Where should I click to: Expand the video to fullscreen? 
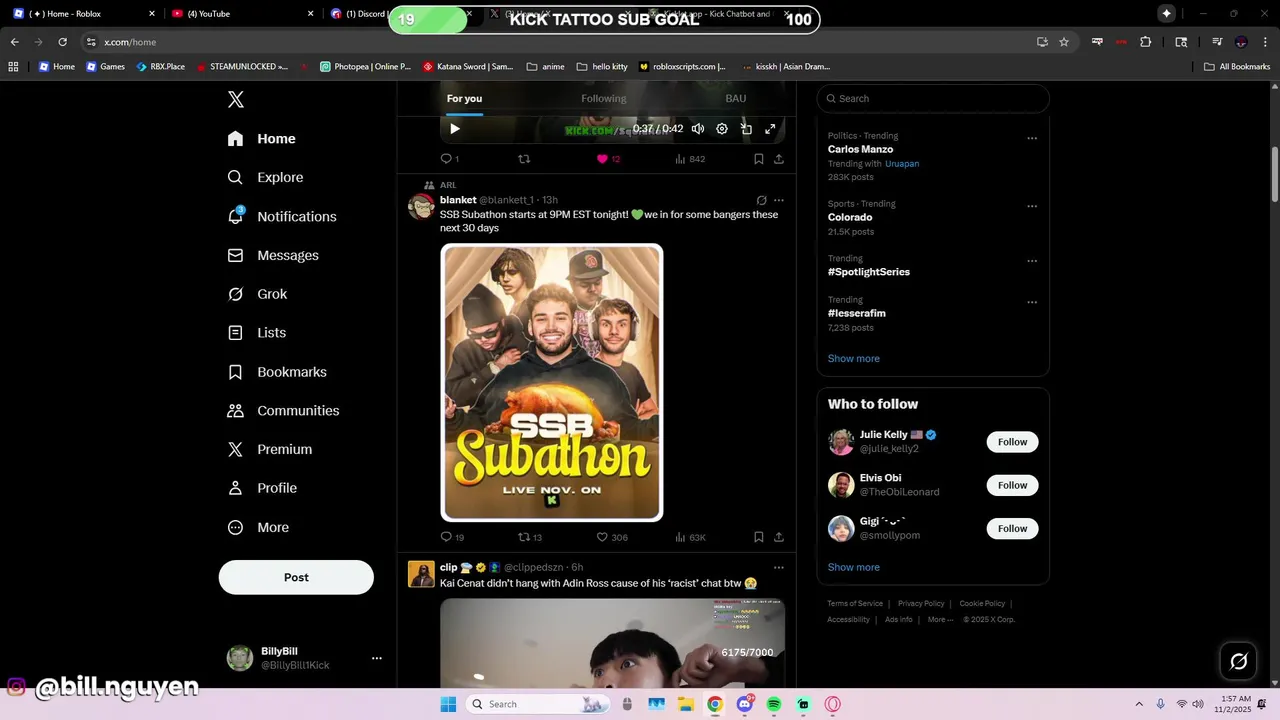(770, 129)
